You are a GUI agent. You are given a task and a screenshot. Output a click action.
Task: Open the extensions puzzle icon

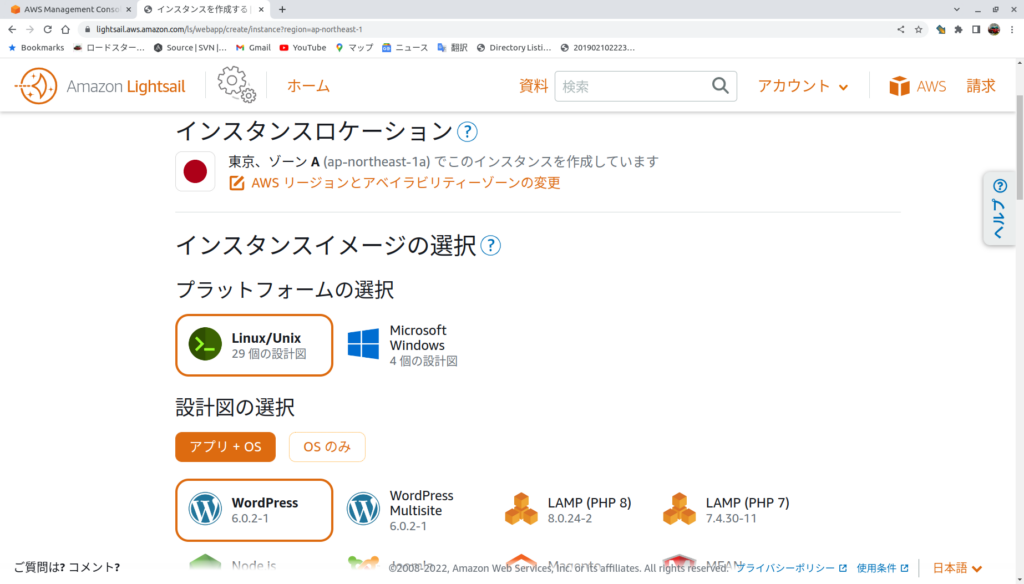(958, 29)
